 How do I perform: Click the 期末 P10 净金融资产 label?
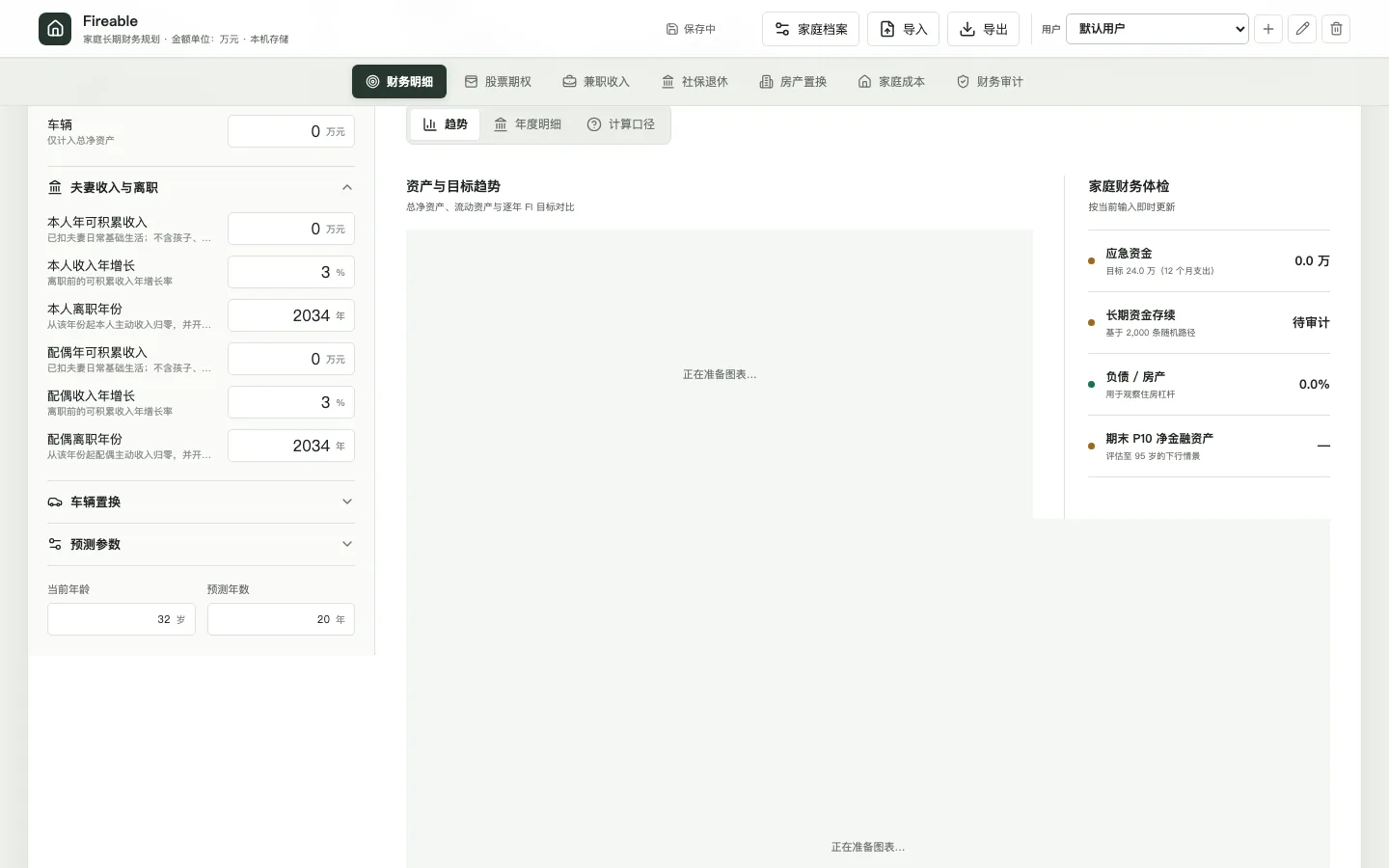[1159, 439]
